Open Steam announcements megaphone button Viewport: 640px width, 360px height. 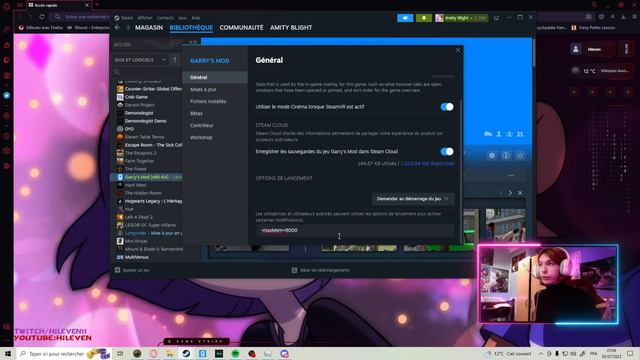(405, 18)
